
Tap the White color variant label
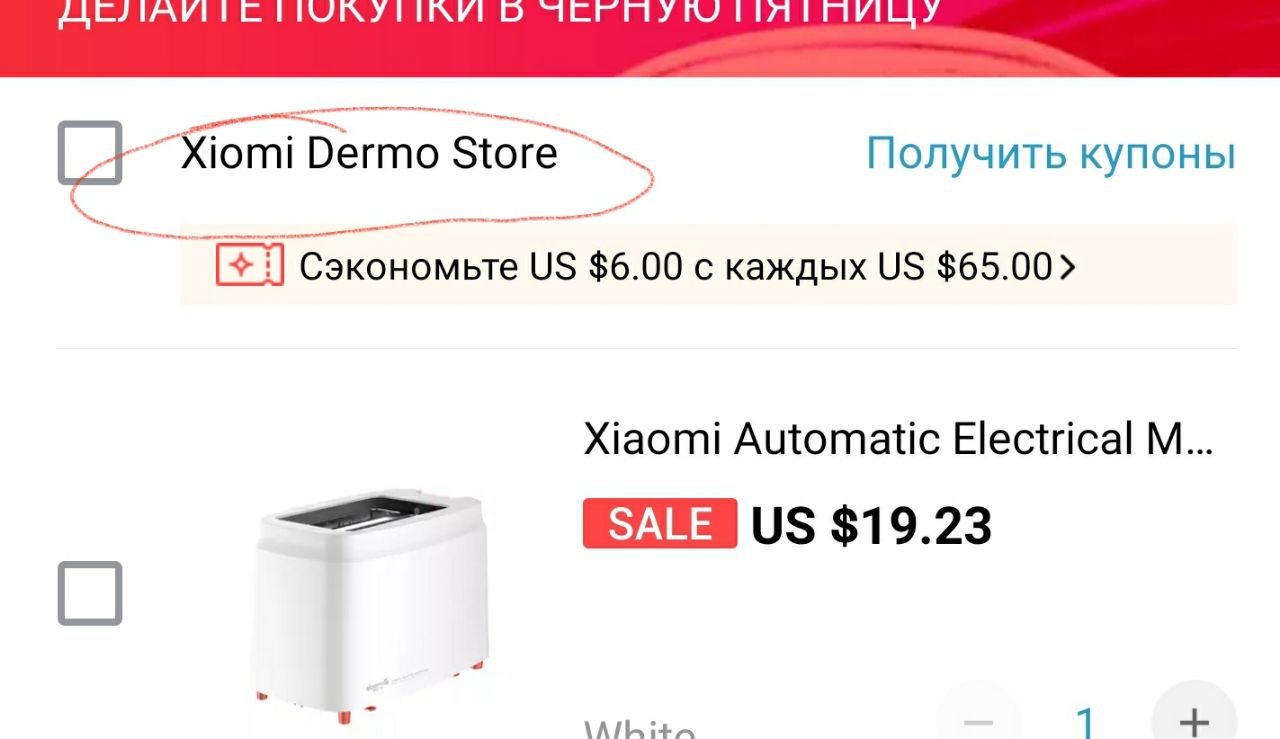[x=640, y=728]
